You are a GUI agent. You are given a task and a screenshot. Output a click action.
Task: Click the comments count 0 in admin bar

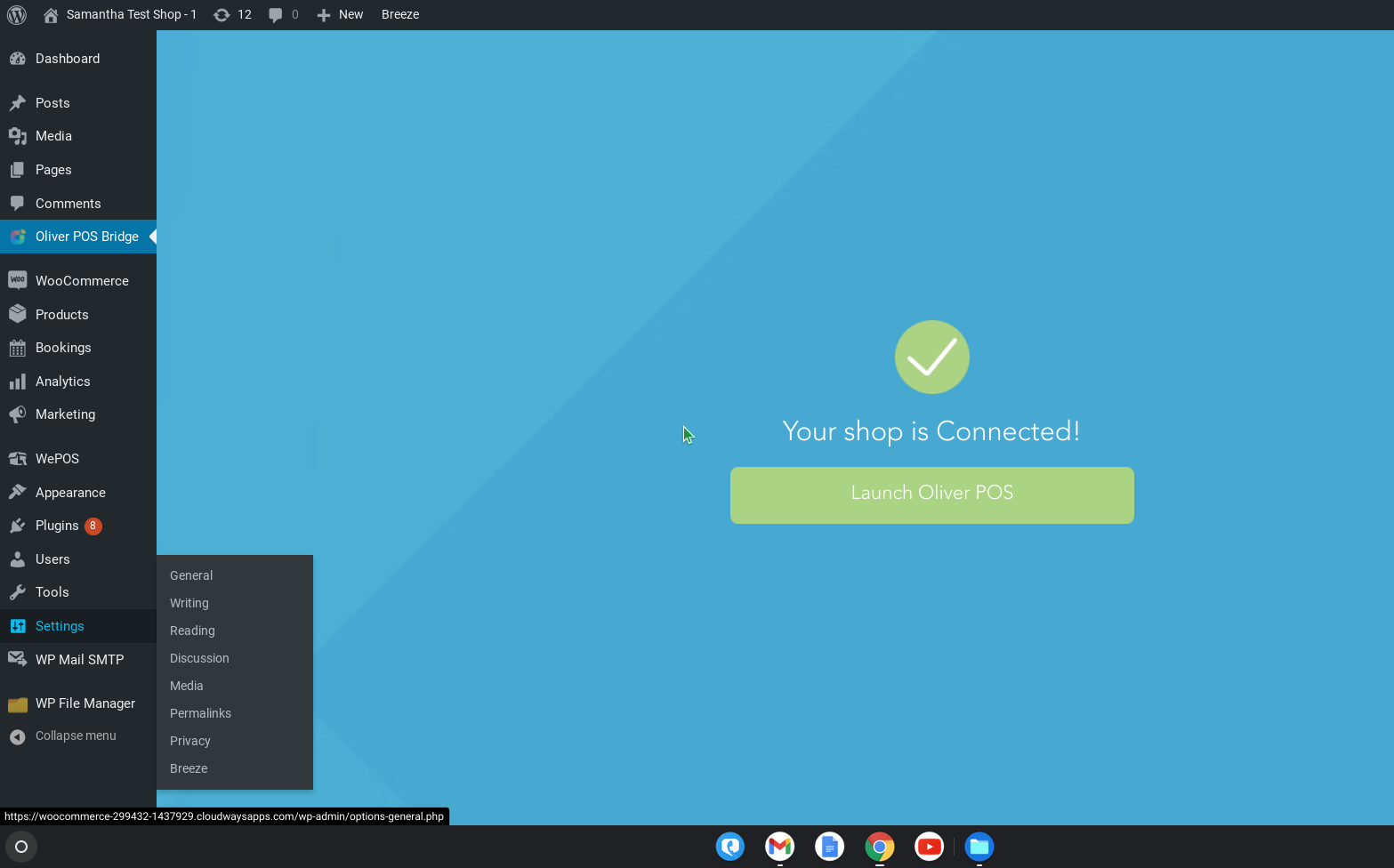pyautogui.click(x=295, y=15)
